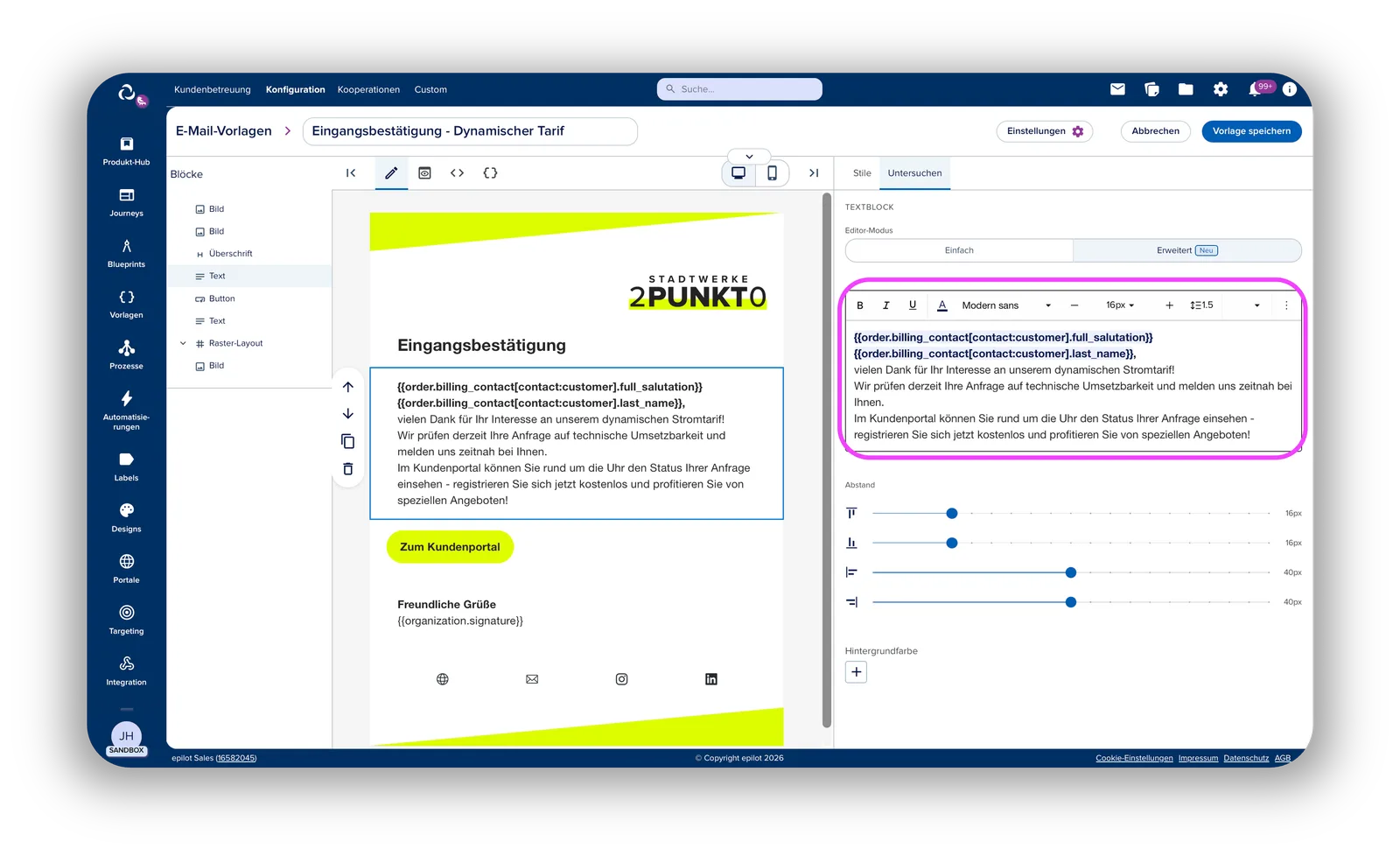
Task: Select Einfach editor mode
Action: pos(959,250)
